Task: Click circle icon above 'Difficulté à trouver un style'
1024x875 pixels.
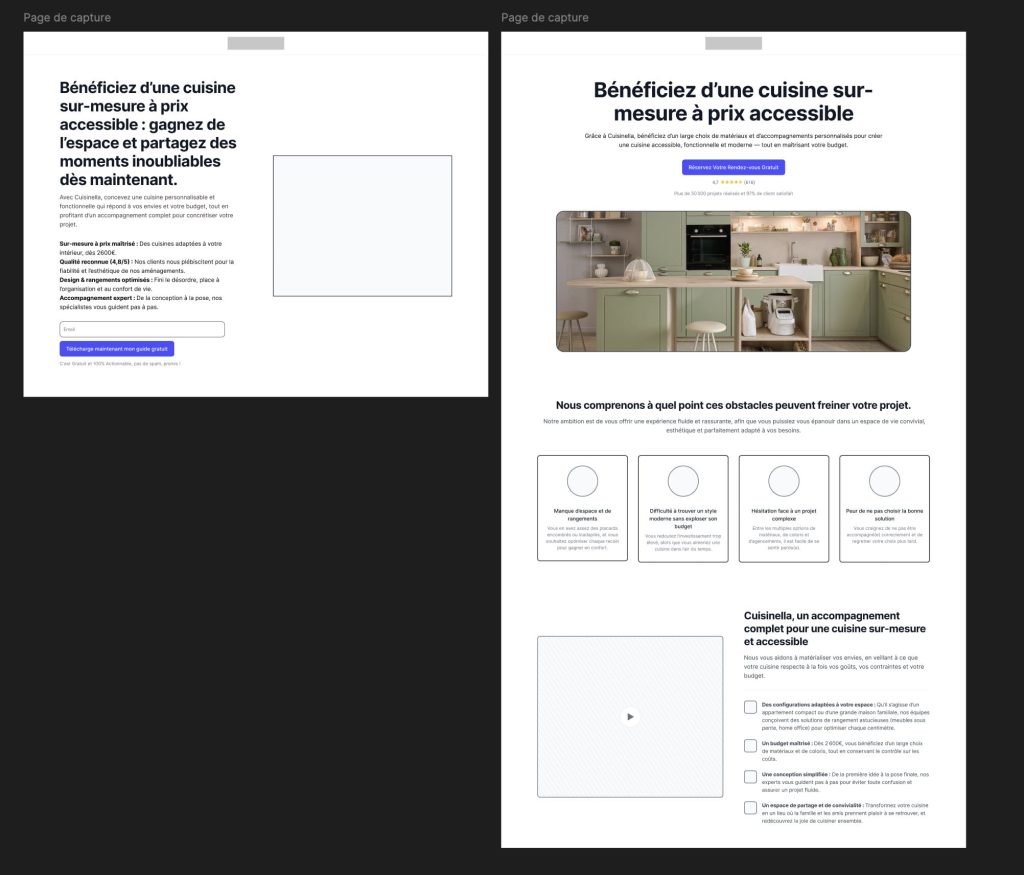Action: tap(683, 481)
